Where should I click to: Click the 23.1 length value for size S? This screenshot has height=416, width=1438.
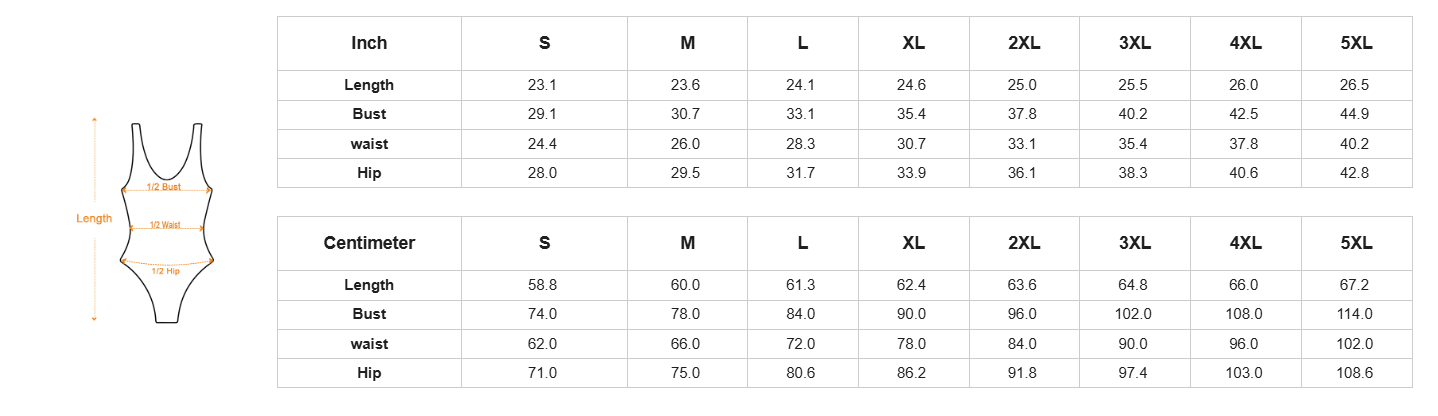point(544,85)
